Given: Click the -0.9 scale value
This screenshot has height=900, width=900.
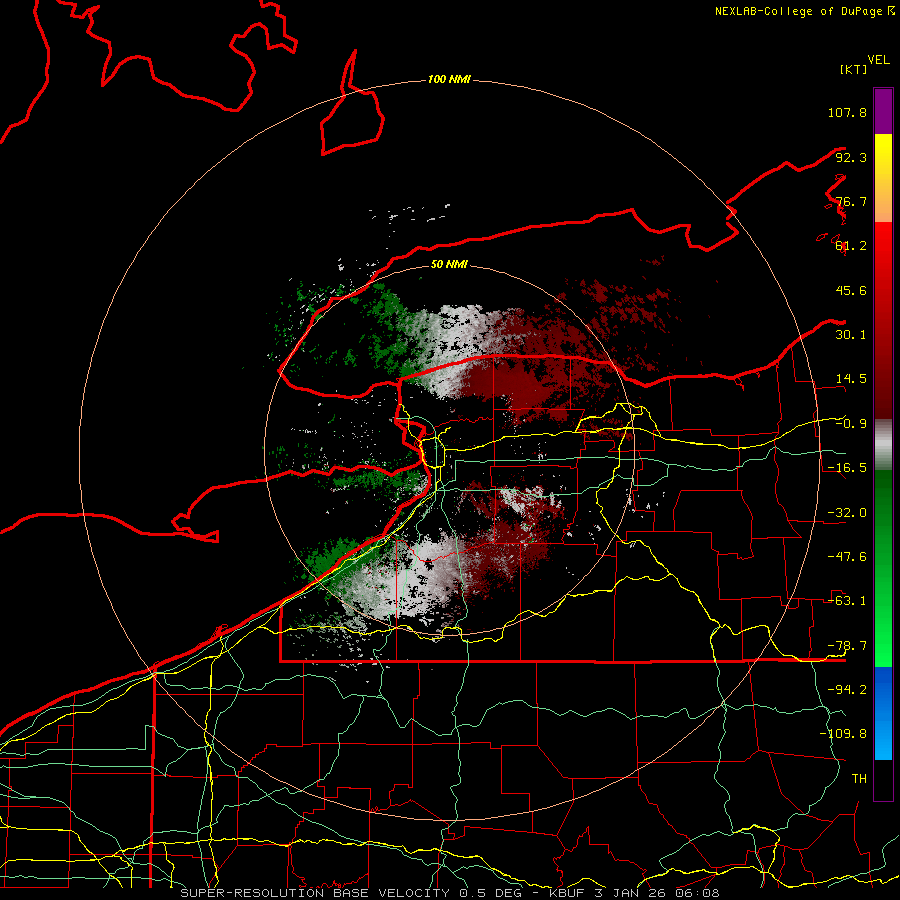Looking at the screenshot, I should [851, 424].
